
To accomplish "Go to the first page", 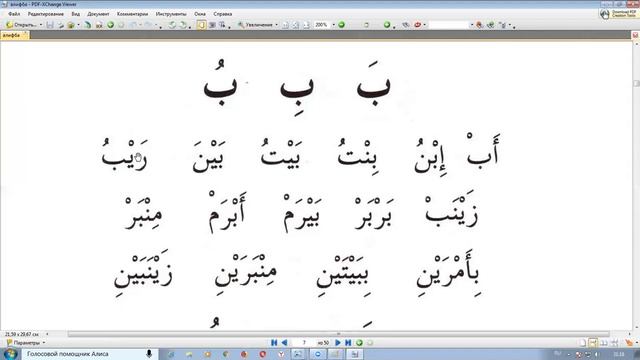I will (x=274, y=343).
